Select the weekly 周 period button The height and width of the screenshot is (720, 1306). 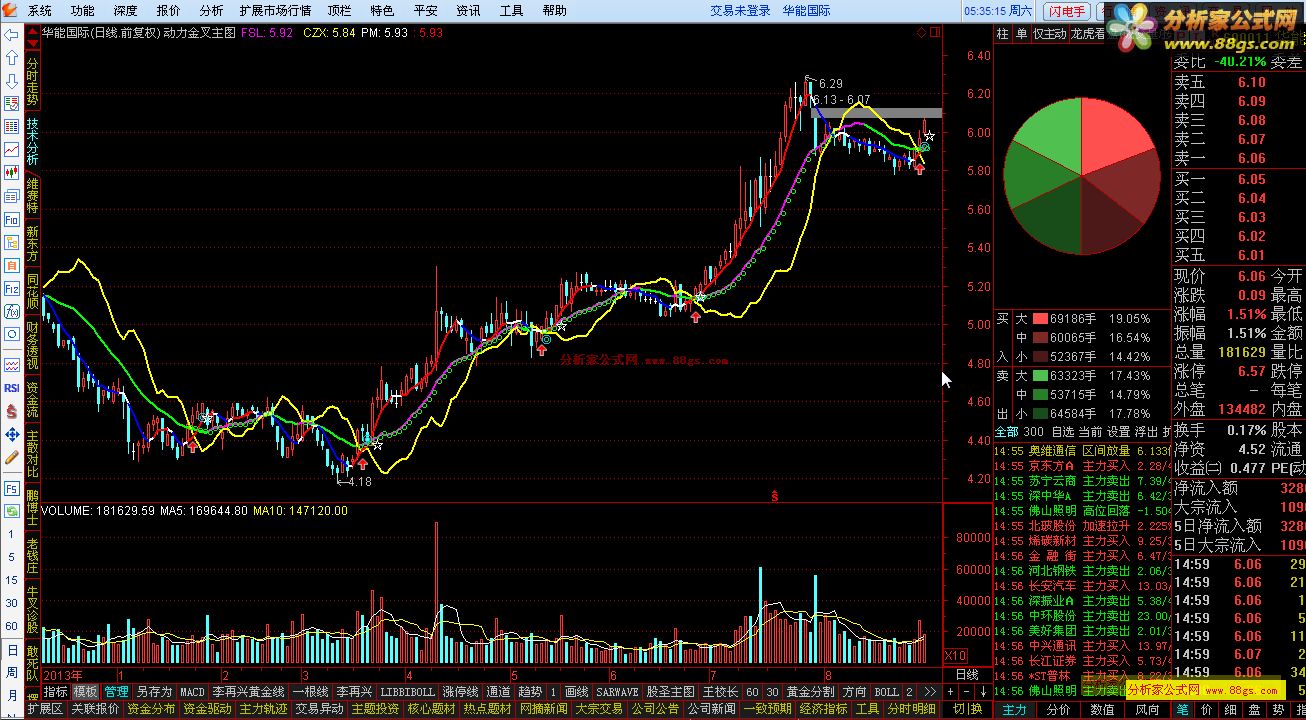pyautogui.click(x=11, y=672)
